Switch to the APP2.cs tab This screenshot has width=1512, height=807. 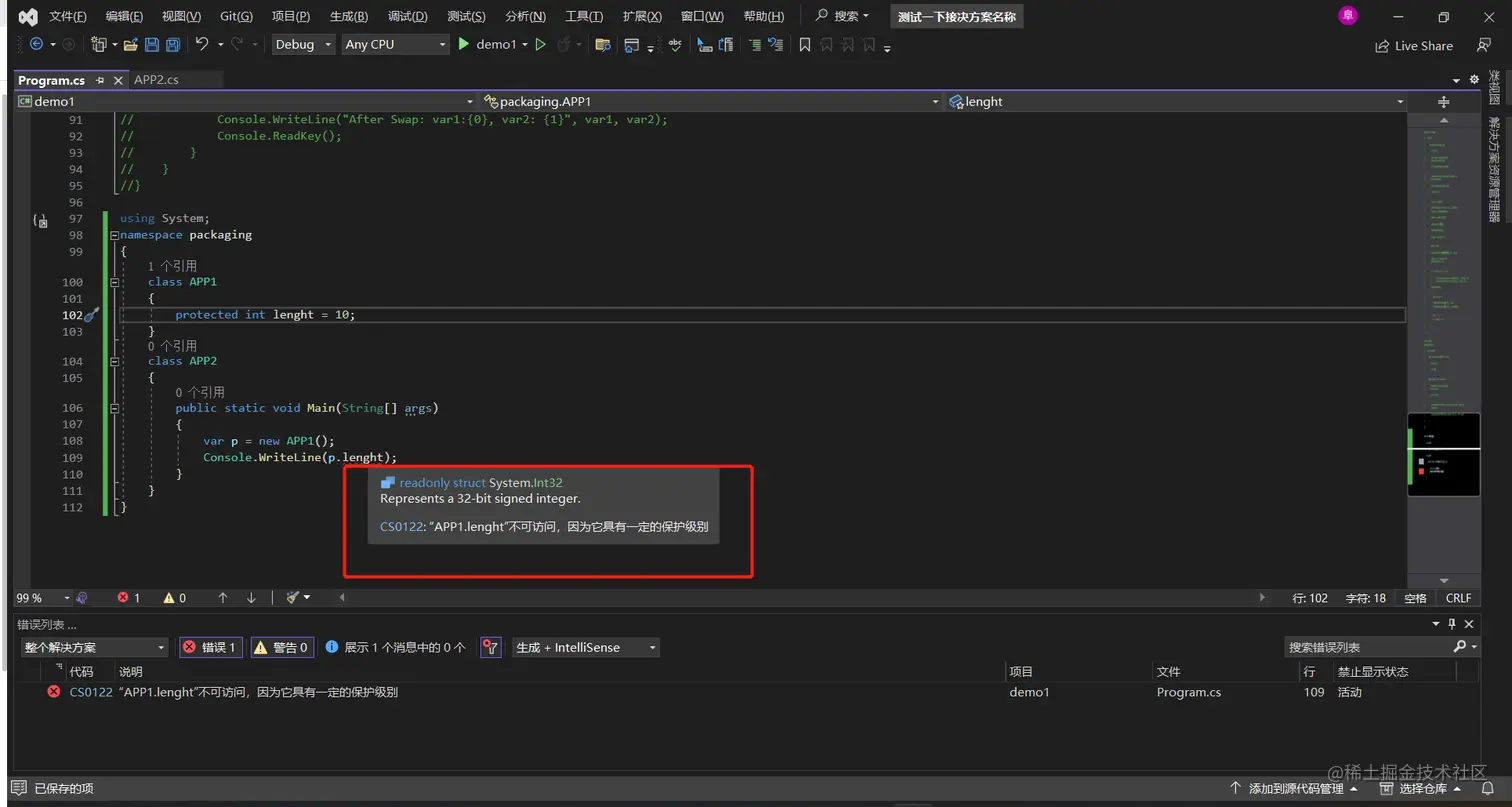tap(156, 80)
